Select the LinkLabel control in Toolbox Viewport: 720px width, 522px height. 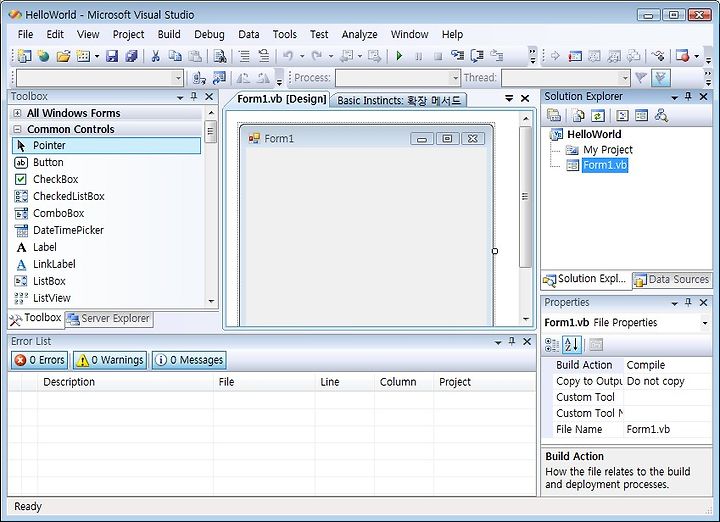pos(106,264)
